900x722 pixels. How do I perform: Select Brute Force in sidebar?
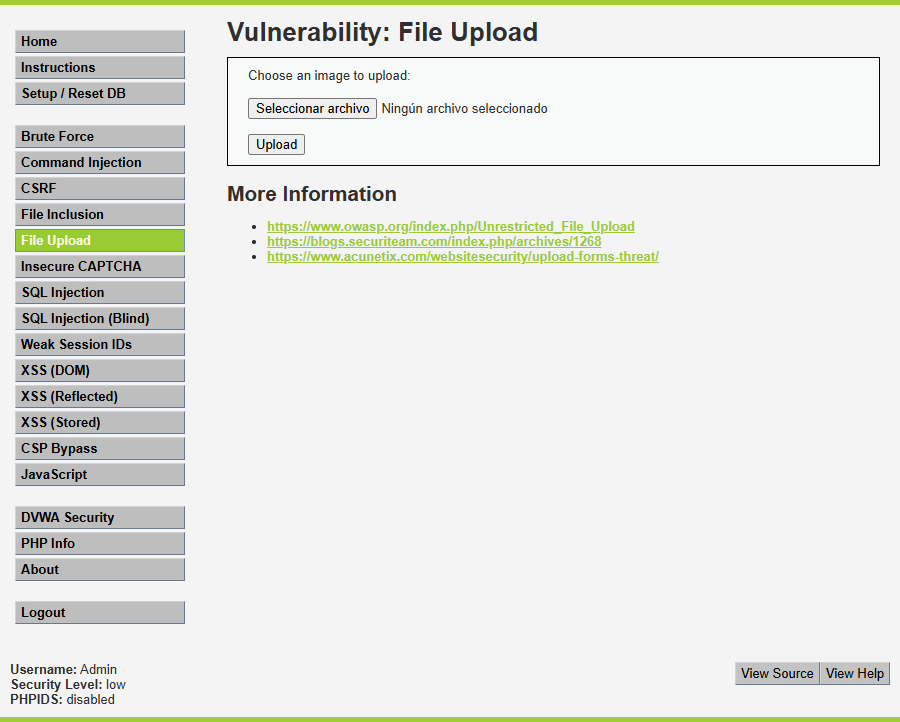click(100, 136)
